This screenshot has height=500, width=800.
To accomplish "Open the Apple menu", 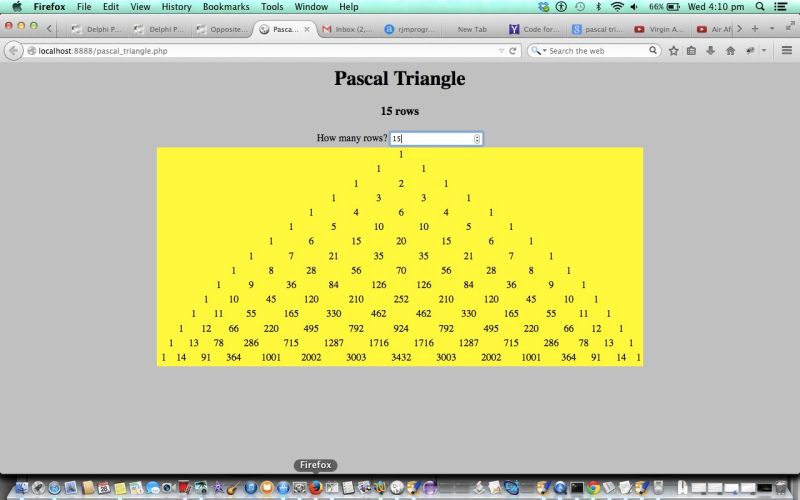I will point(17,7).
